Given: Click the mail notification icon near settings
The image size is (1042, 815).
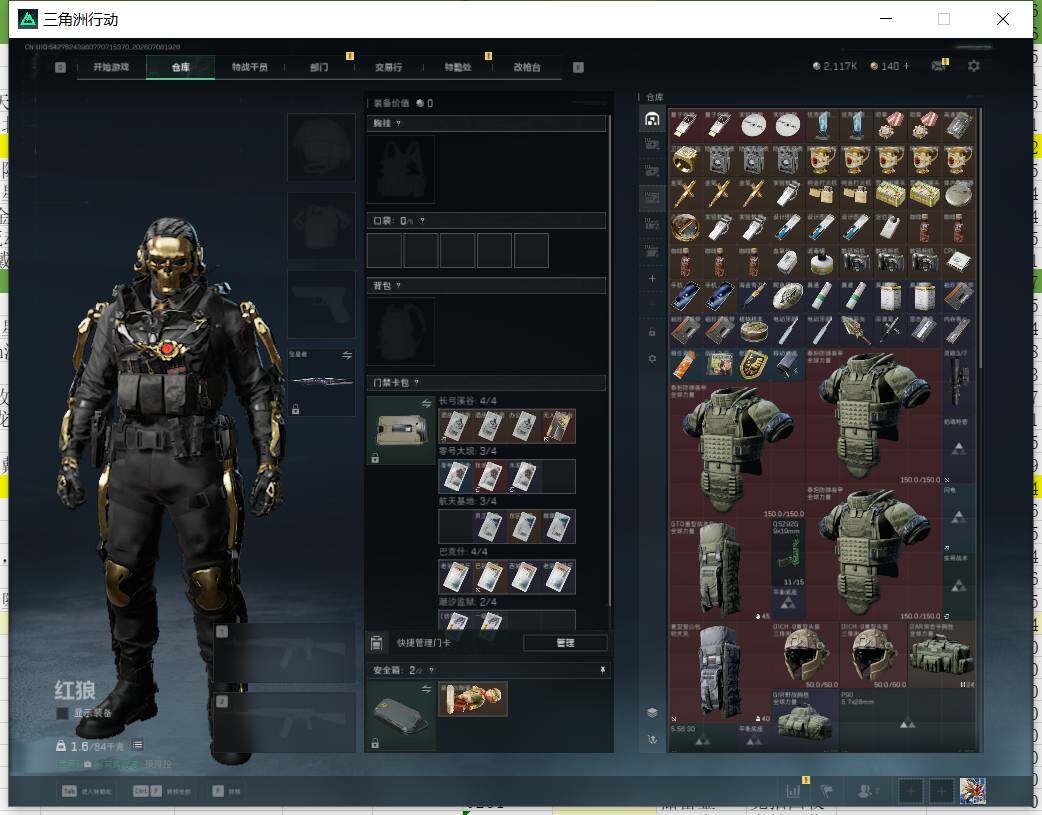Looking at the screenshot, I should 938,66.
